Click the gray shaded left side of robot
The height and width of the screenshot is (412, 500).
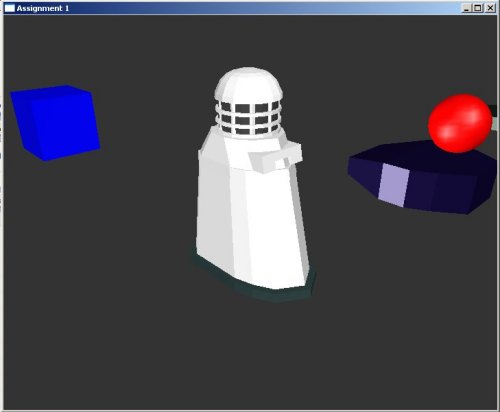pos(213,213)
